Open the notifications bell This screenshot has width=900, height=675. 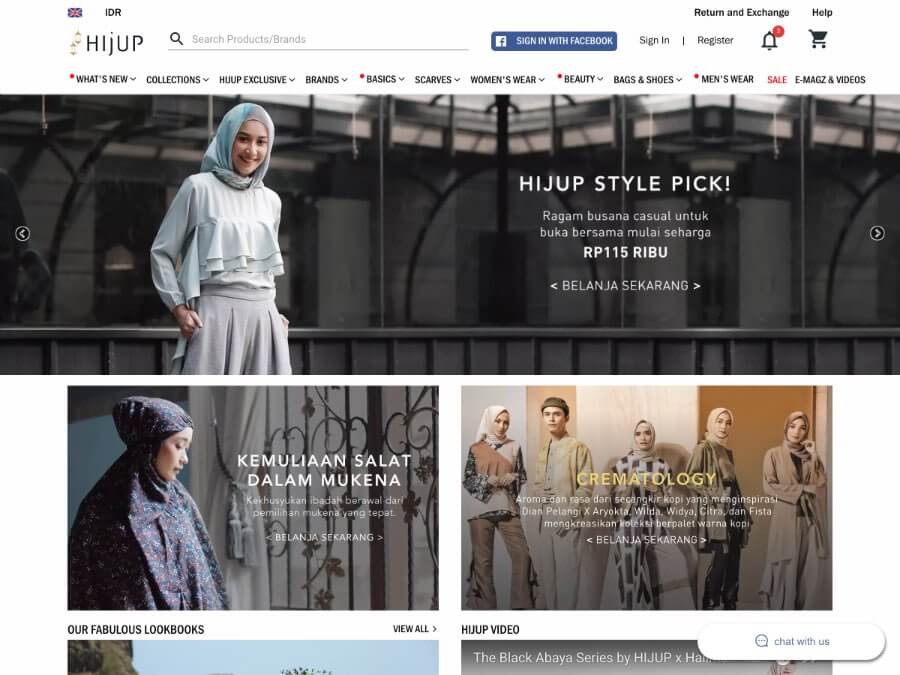coord(769,40)
